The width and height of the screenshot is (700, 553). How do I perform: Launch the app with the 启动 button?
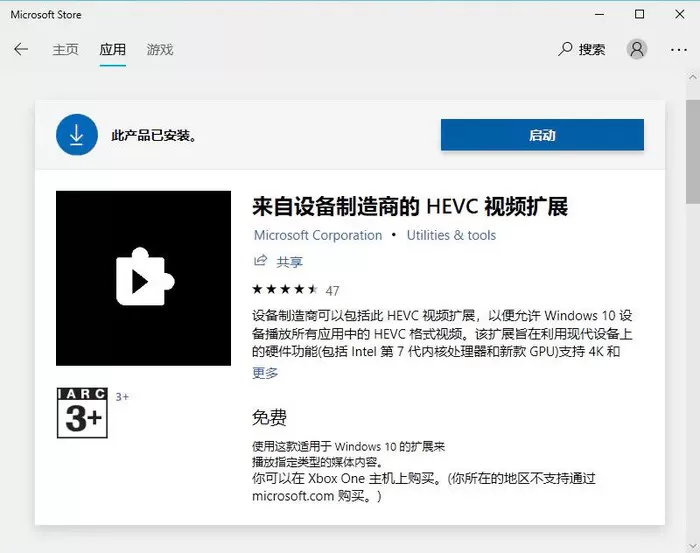click(542, 135)
